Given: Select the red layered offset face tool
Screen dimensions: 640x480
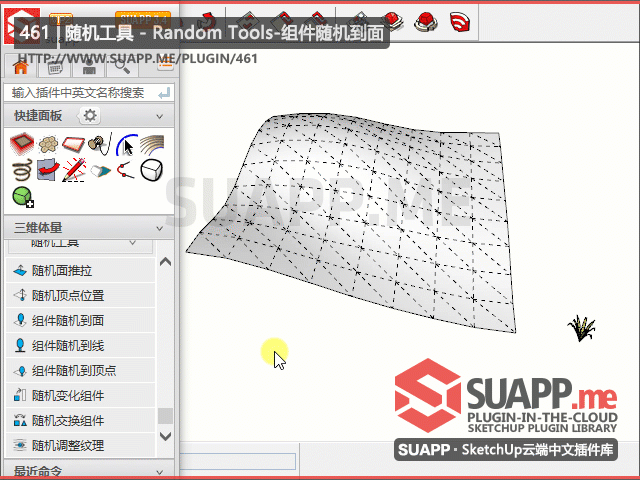Looking at the screenshot, I should [22, 144].
